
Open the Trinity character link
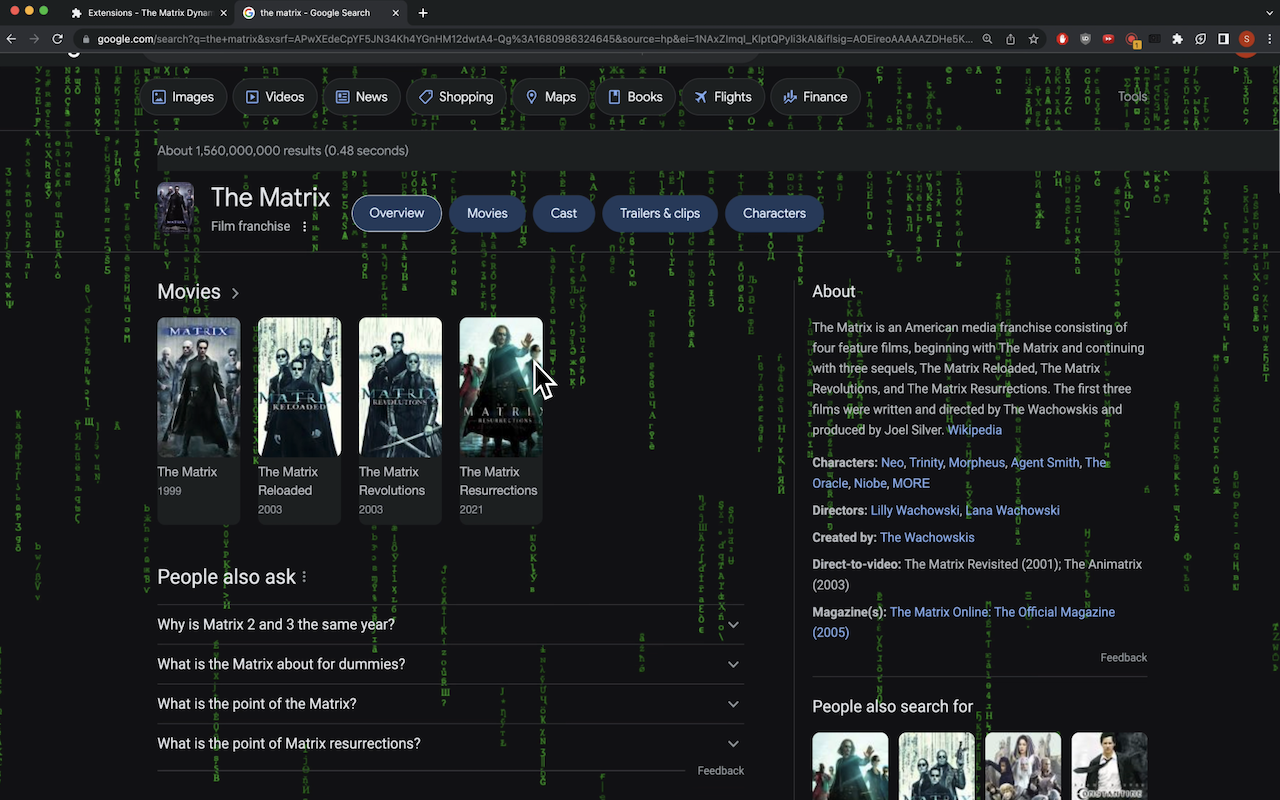[926, 463]
